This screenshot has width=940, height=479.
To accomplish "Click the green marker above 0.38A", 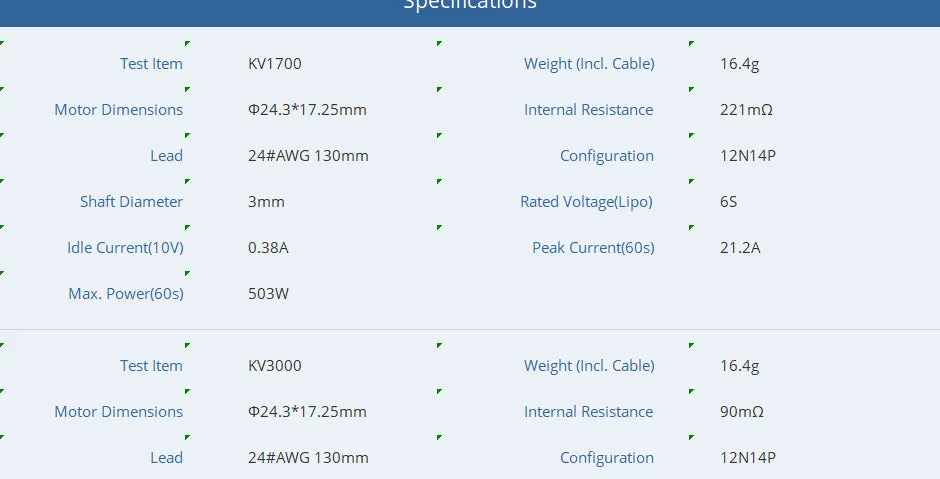I will pyautogui.click(x=188, y=227).
